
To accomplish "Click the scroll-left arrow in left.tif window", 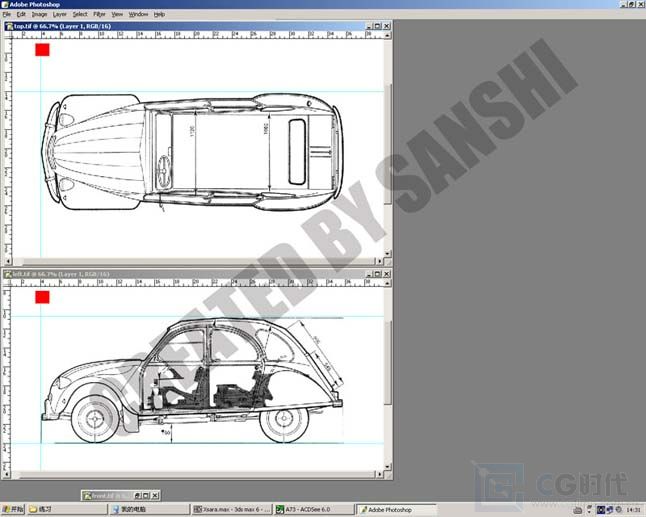I will (x=6, y=475).
